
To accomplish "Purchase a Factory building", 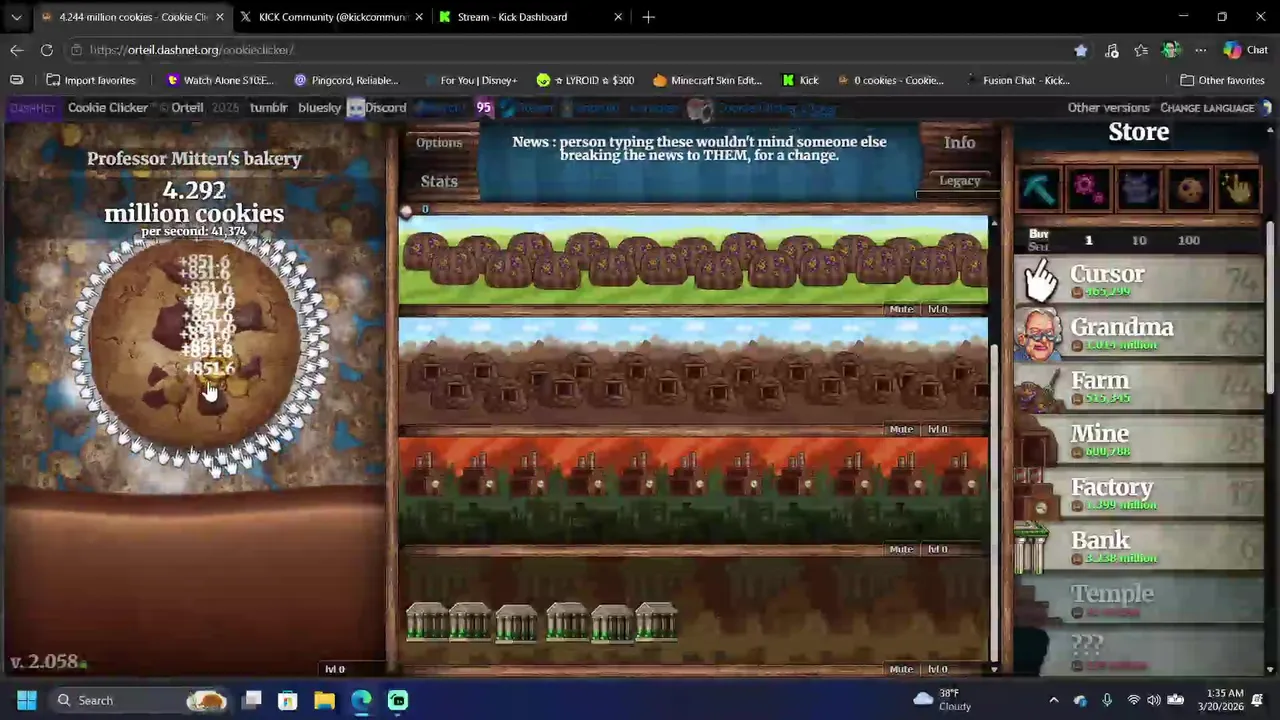I will [x=1139, y=494].
